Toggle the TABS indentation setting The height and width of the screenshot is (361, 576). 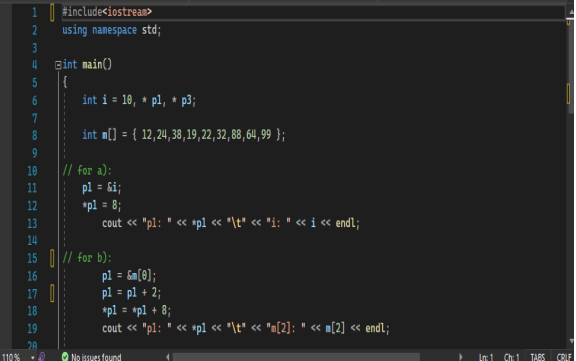point(537,357)
